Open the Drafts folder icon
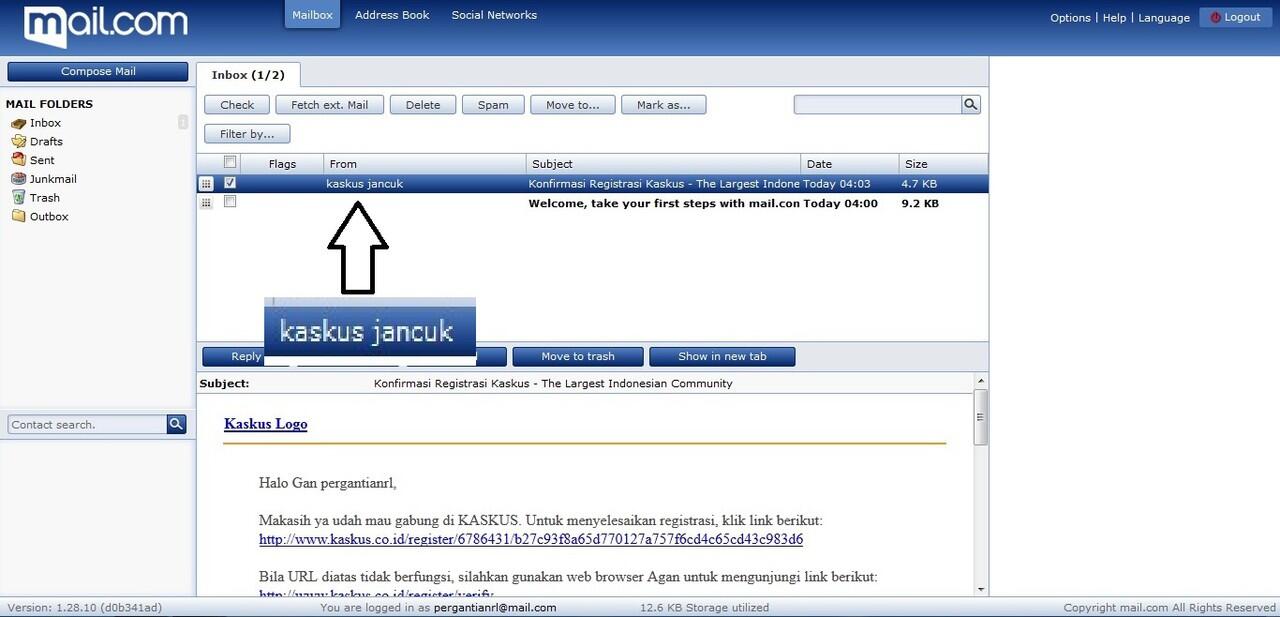The width and height of the screenshot is (1280, 617). 19,141
